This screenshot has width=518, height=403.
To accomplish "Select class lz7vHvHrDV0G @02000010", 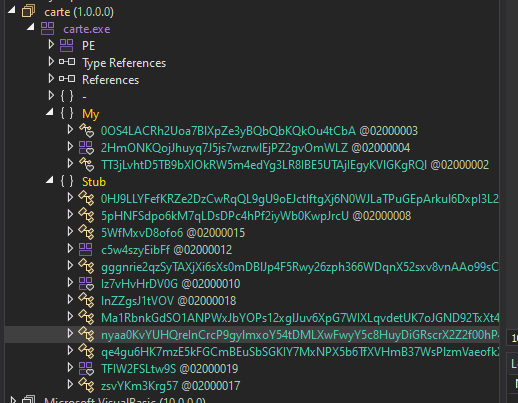I will pos(171,284).
